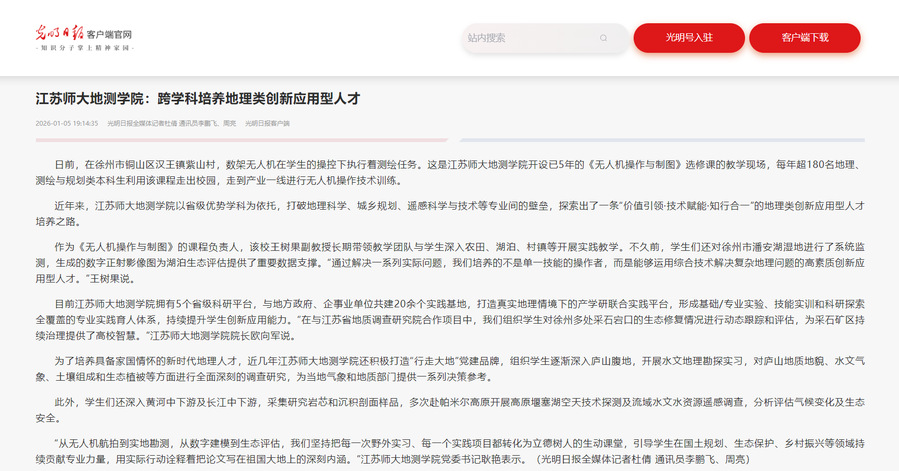899x471 pixels.
Task: Click the pink divider line under byline
Action: click(240, 139)
